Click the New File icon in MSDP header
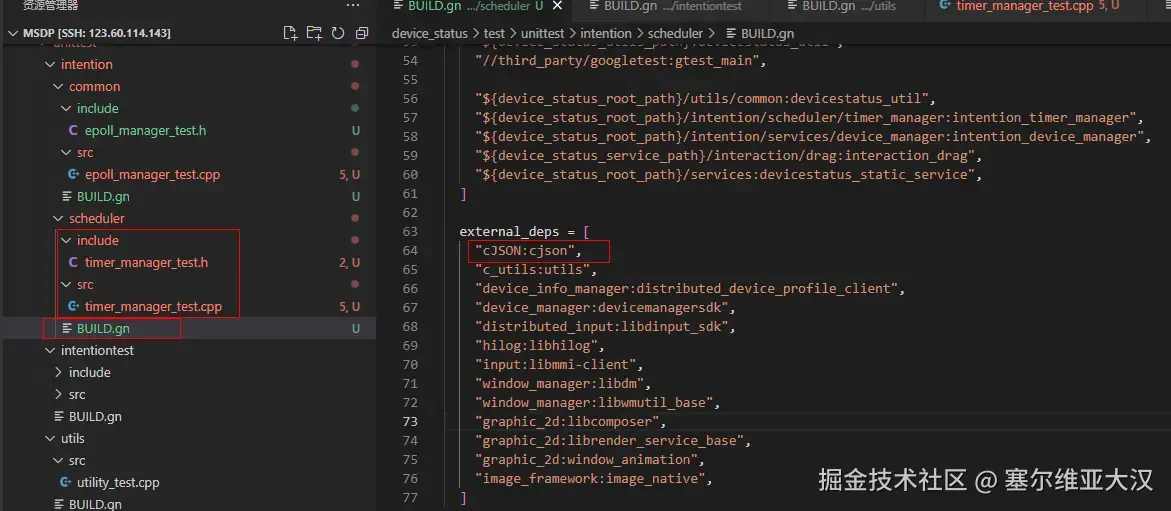 point(290,34)
